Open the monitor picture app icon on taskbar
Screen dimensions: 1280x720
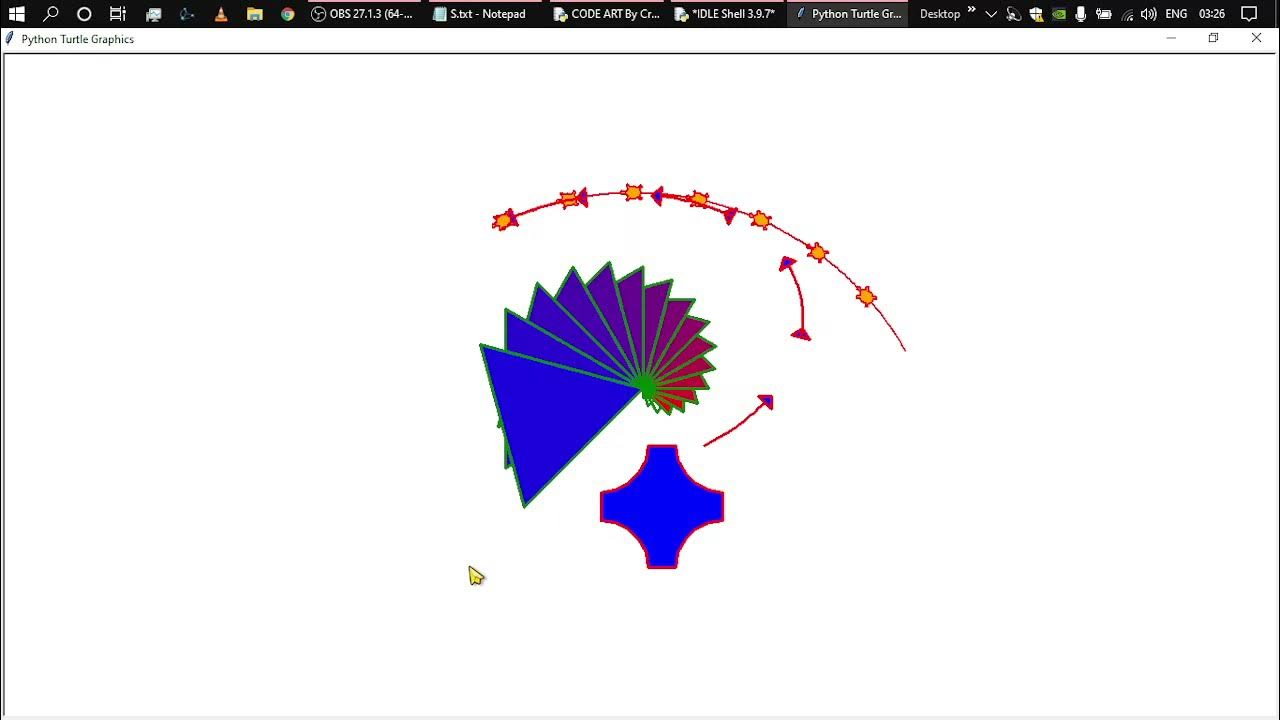[153, 14]
